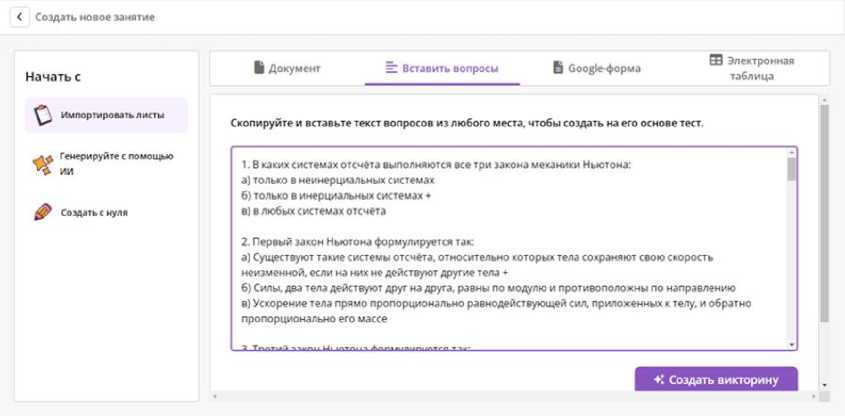
Task: Select the Вставить вопросы tab
Action: (442, 68)
